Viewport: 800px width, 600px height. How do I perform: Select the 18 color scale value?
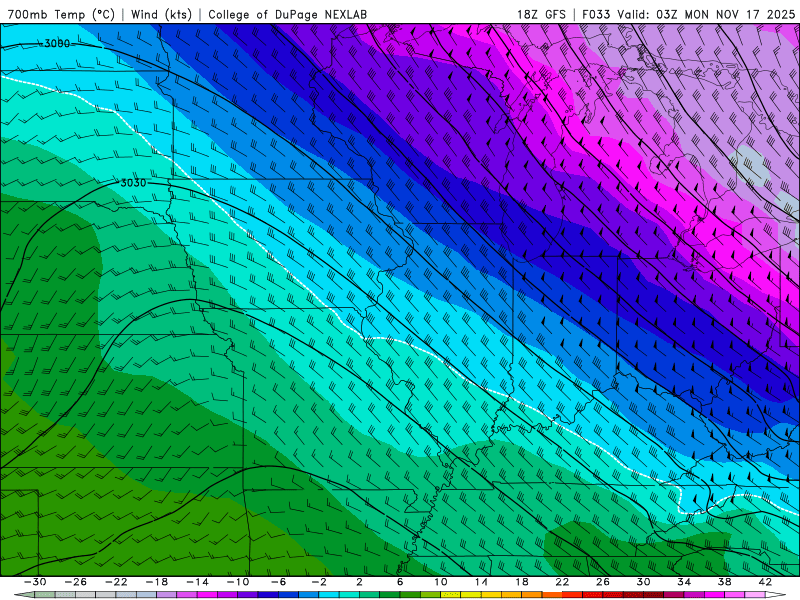(x=521, y=582)
